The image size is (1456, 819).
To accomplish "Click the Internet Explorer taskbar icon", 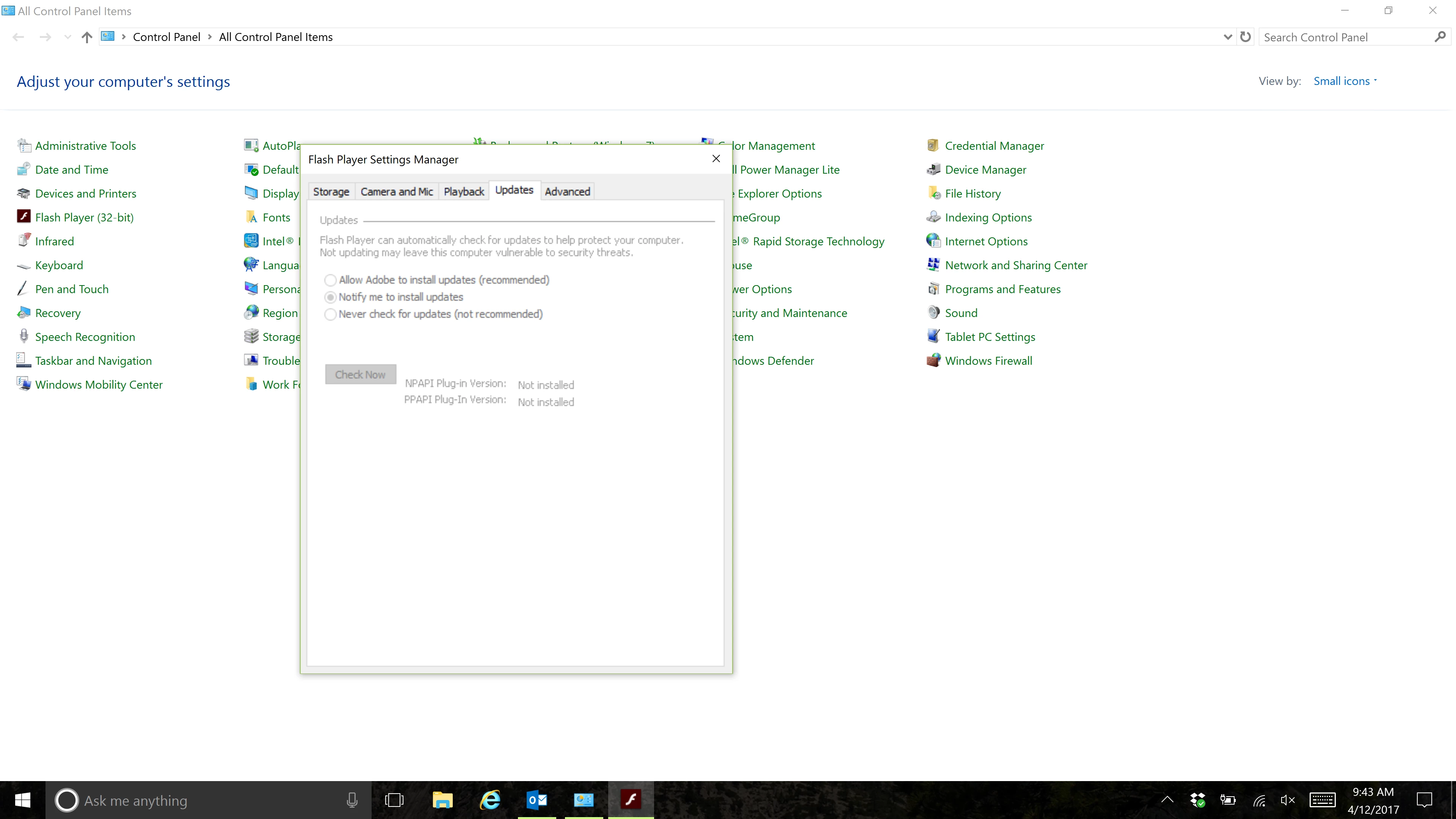I will 490,800.
